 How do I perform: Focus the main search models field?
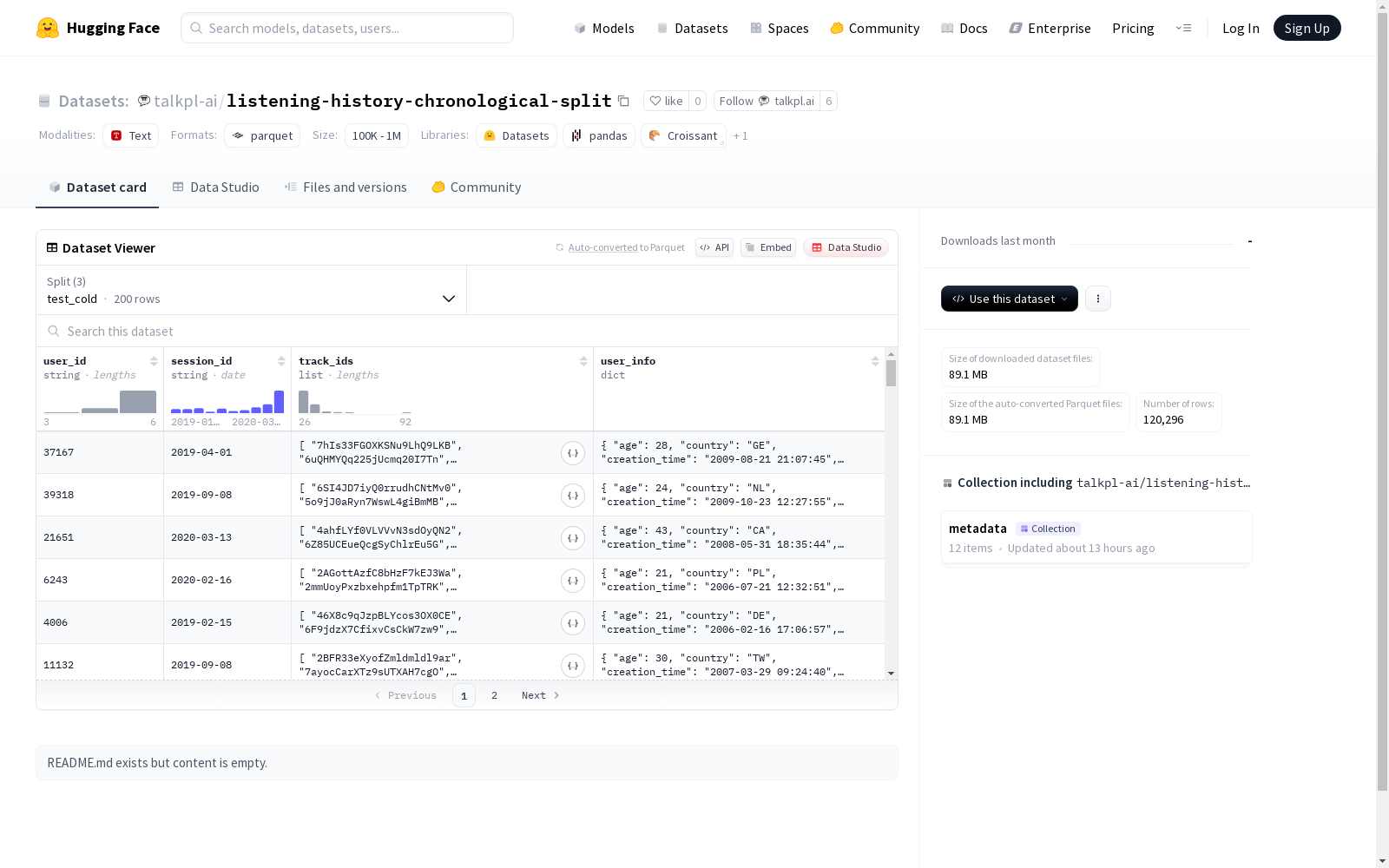347,28
